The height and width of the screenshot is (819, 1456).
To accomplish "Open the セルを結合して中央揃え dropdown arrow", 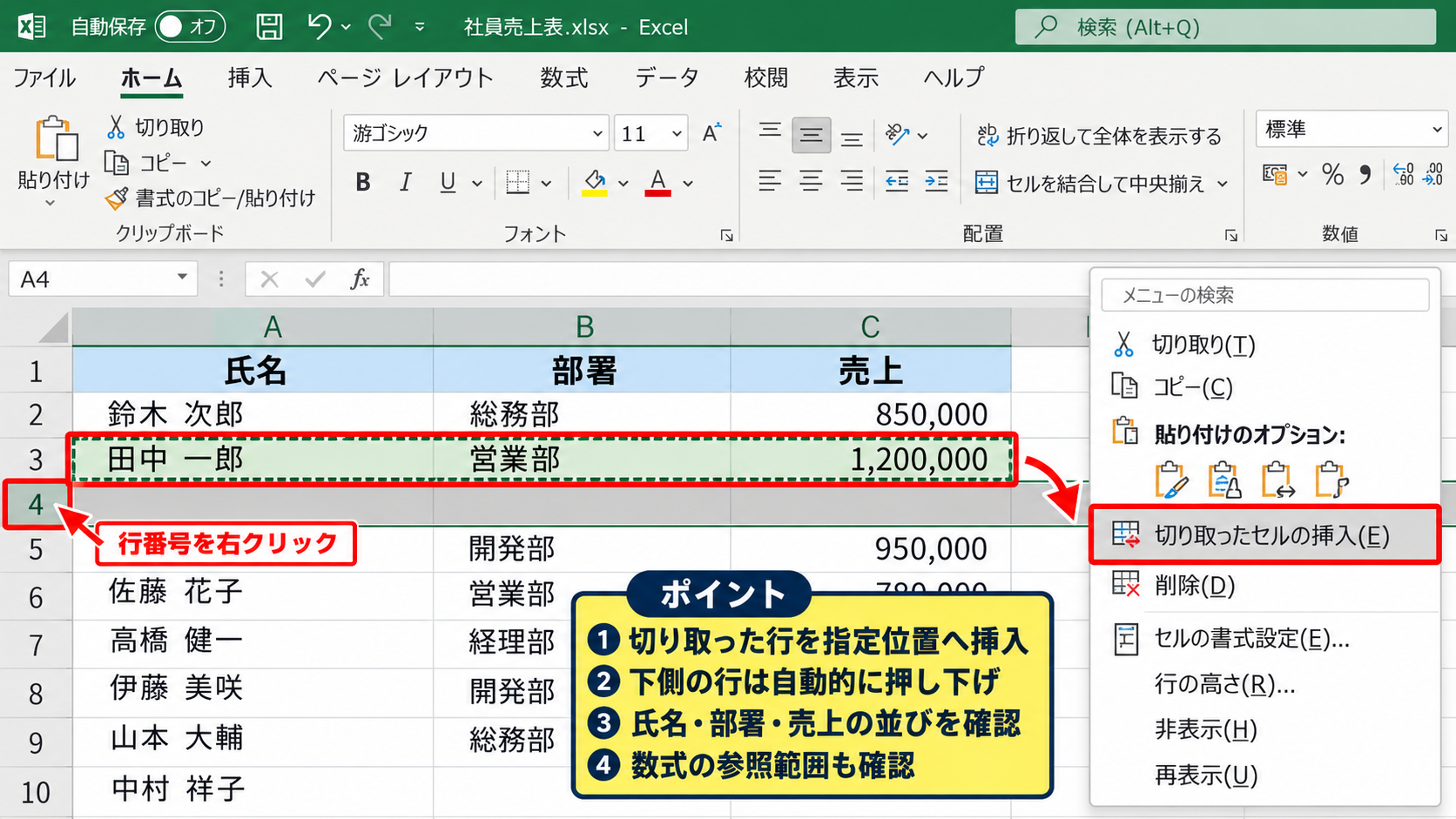I will pos(1223,184).
